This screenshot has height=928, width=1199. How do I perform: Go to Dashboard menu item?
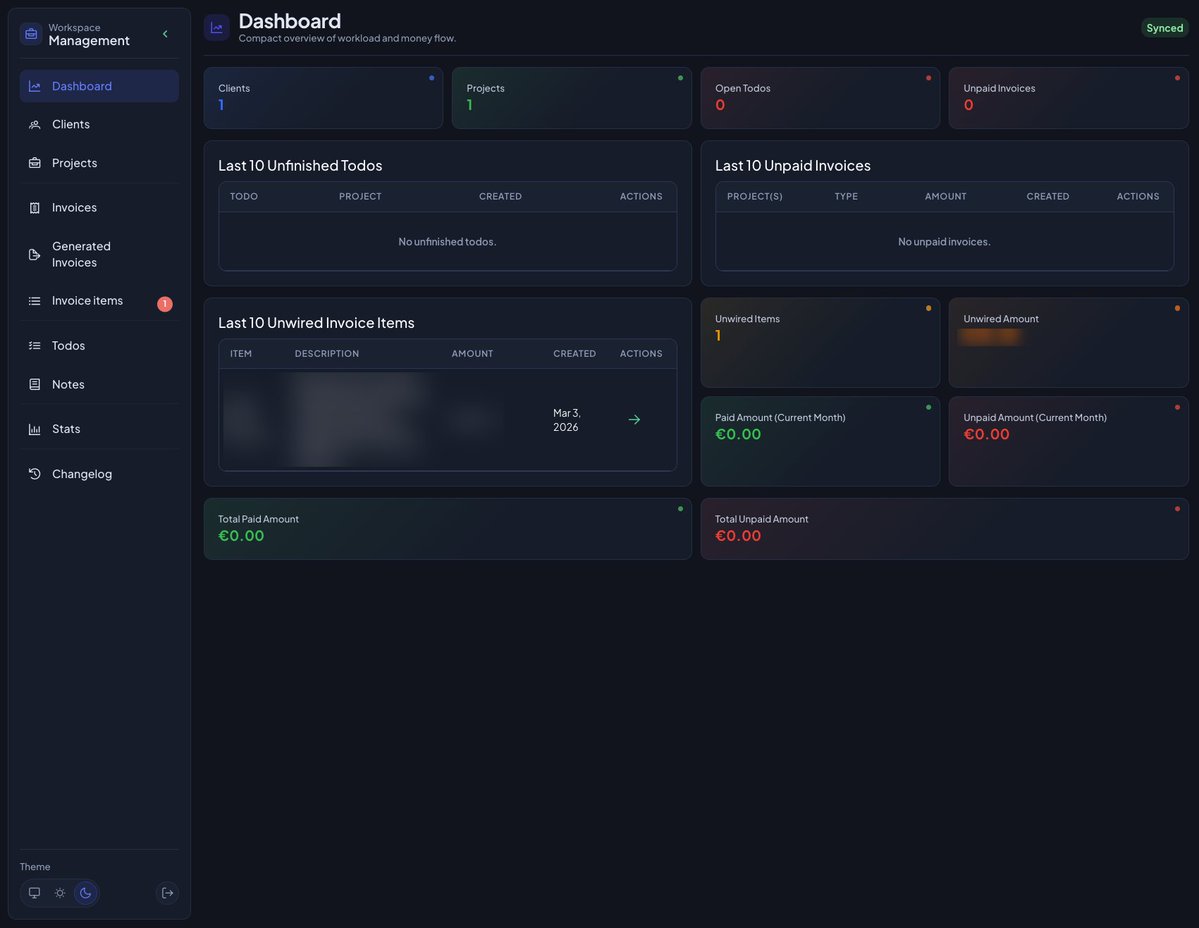(x=99, y=86)
